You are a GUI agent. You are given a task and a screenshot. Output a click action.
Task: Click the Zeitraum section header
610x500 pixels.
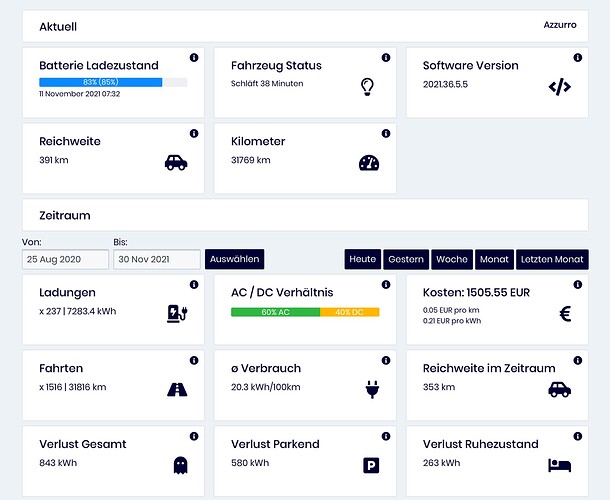(305, 215)
